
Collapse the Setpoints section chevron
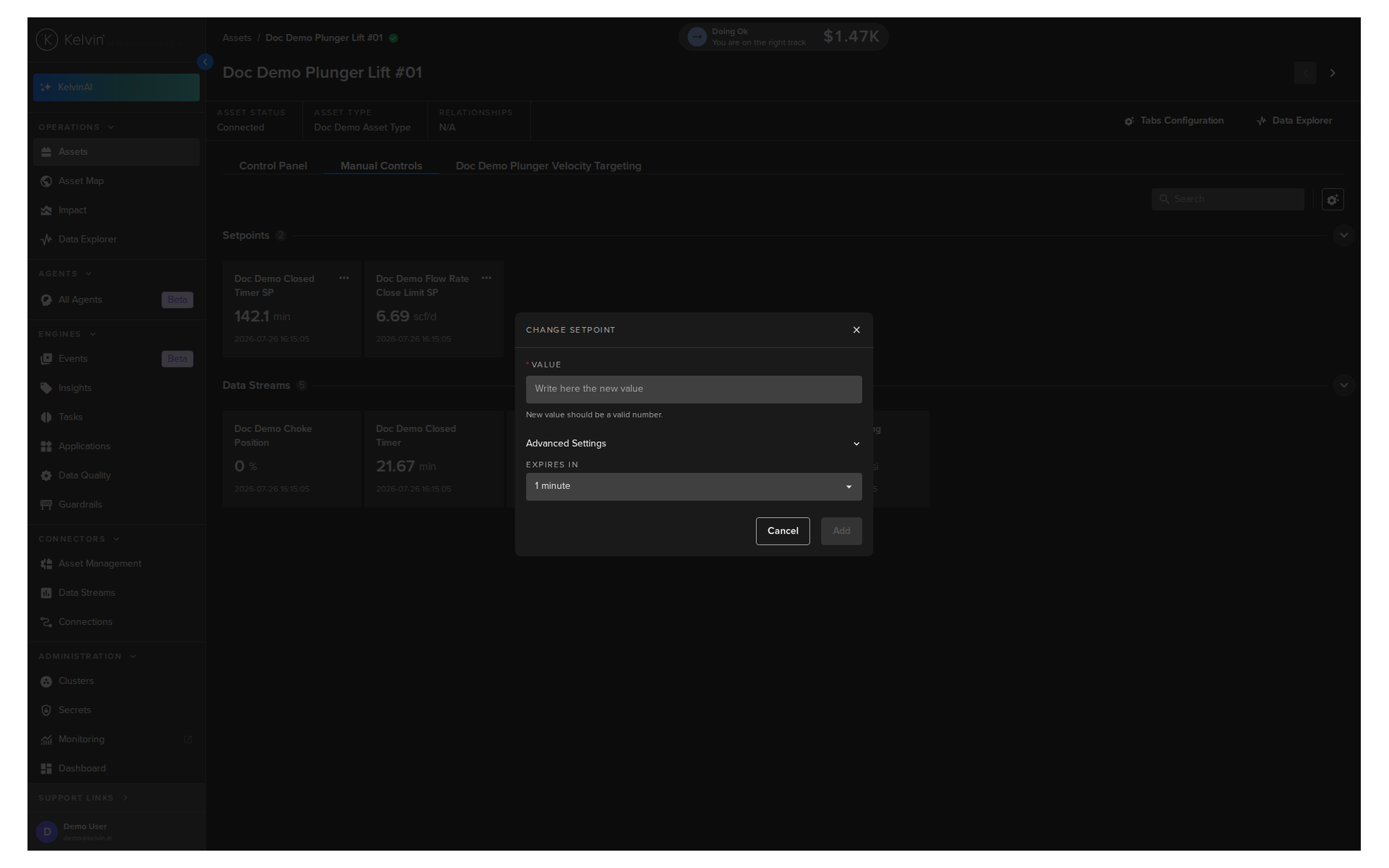point(1343,235)
